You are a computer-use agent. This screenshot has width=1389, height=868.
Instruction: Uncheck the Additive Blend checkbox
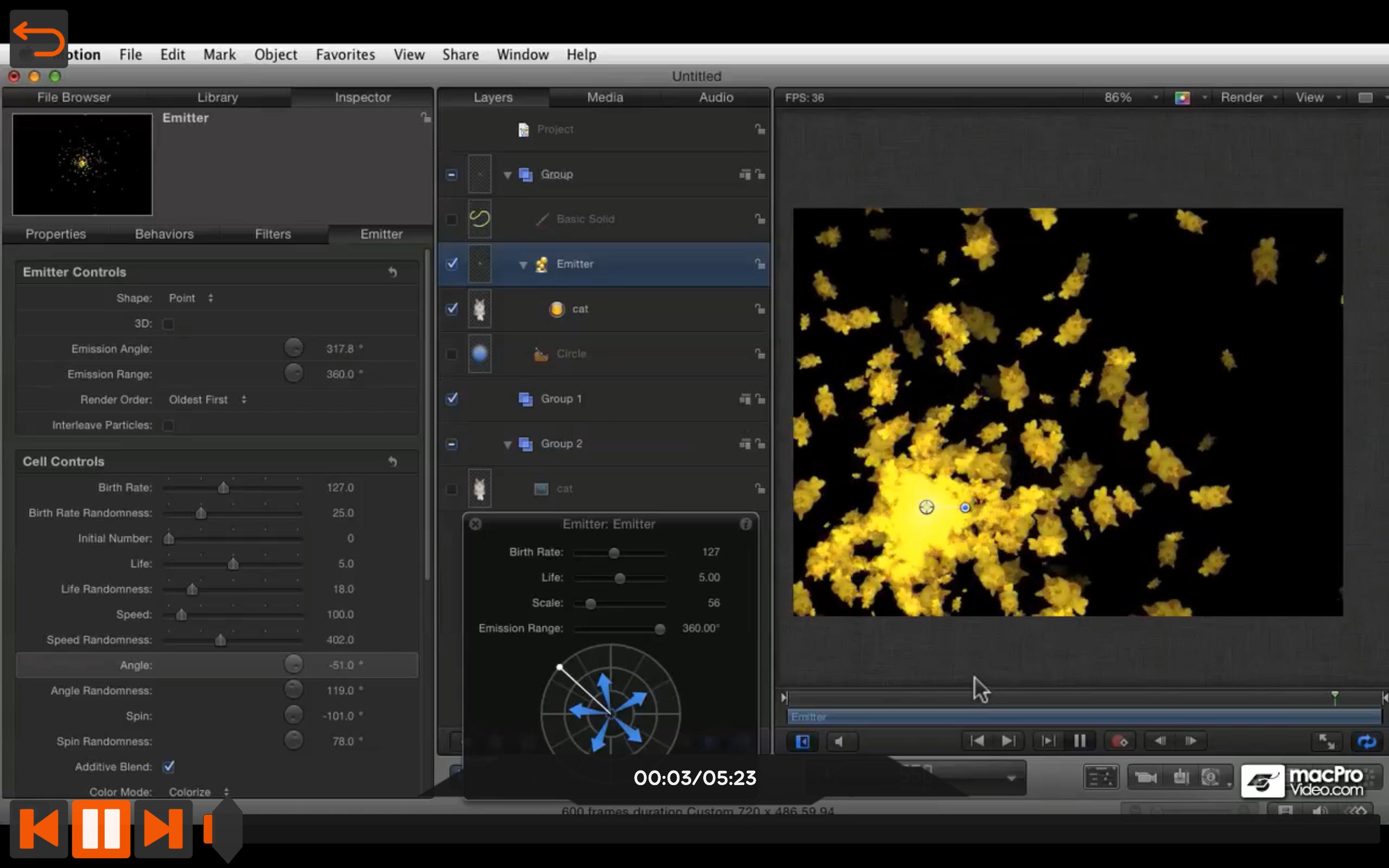point(168,767)
